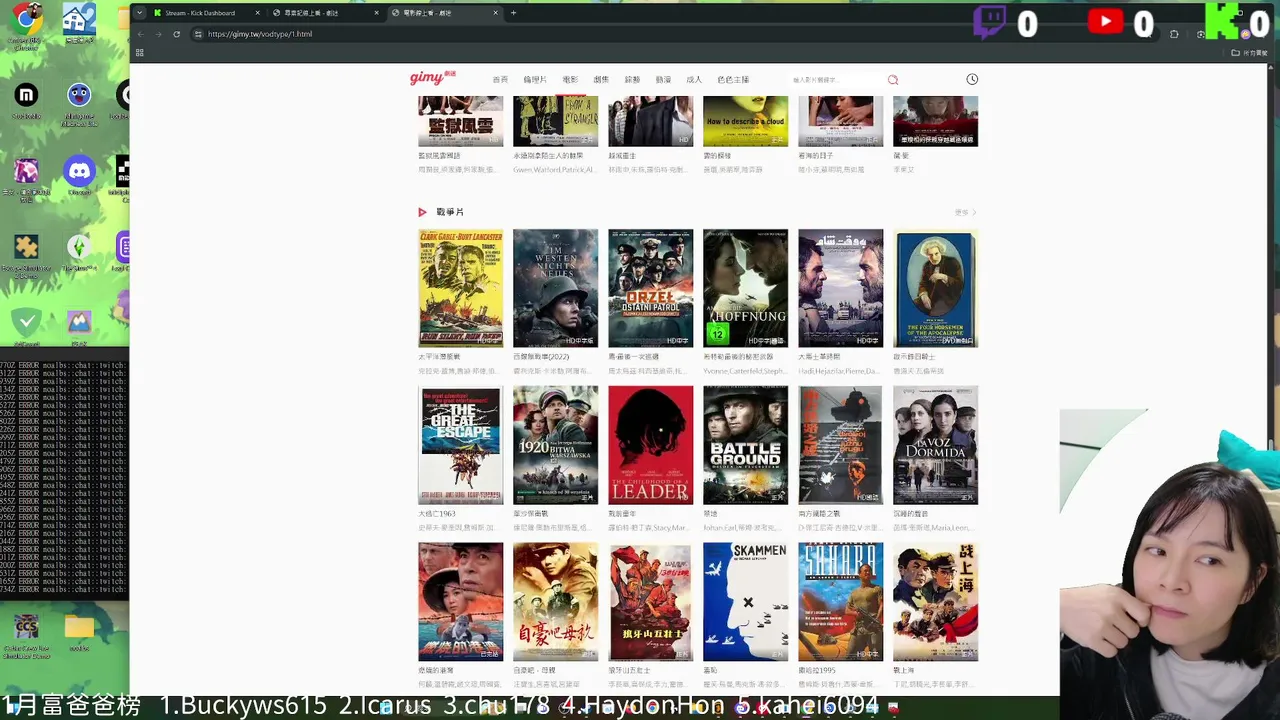Open the 電影 movies nav item
The width and height of the screenshot is (1280, 720).
click(570, 80)
